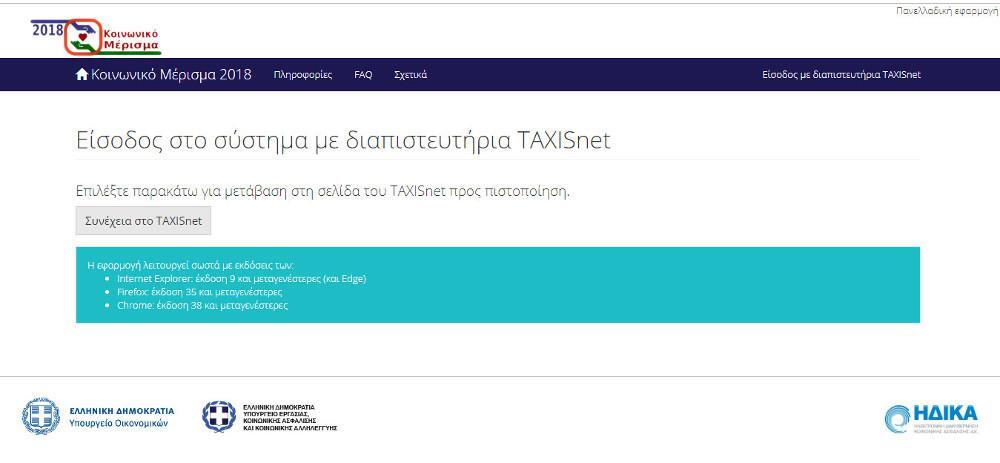
Task: Open the Κοινωνικό Μέρισμα 2018 navbar title link
Action: 171,75
